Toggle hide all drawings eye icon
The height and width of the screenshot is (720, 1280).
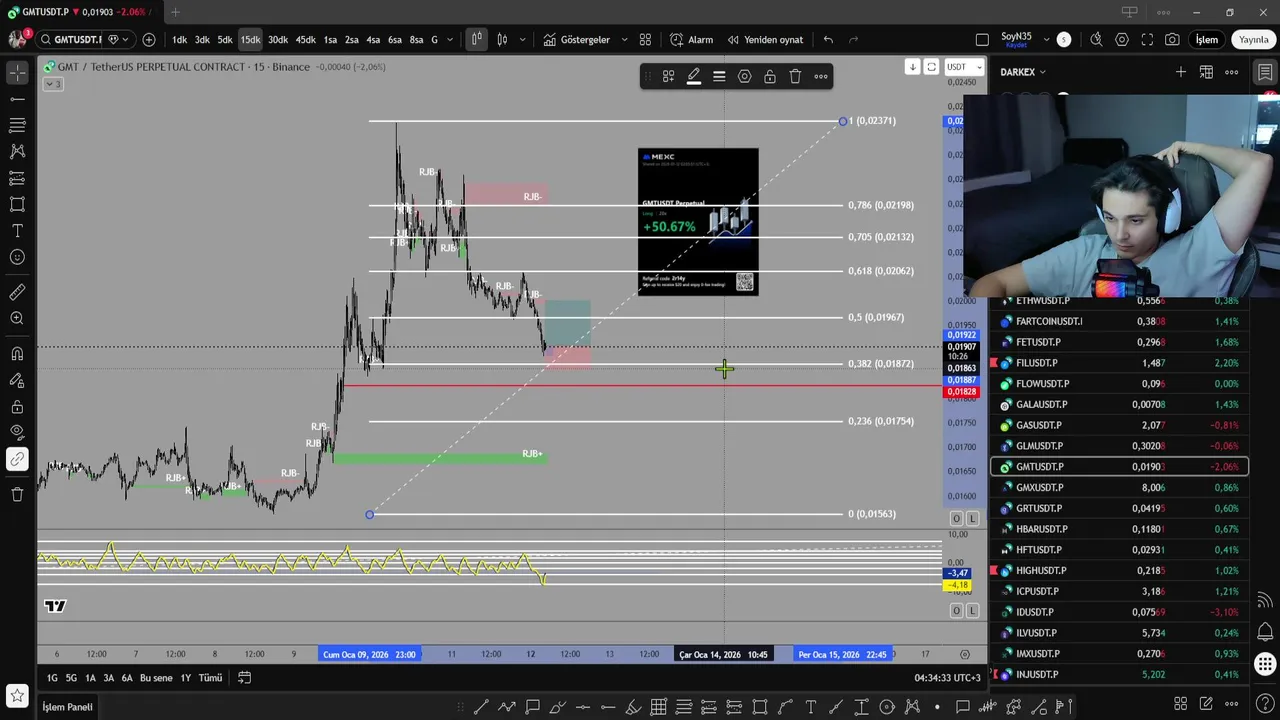17,432
